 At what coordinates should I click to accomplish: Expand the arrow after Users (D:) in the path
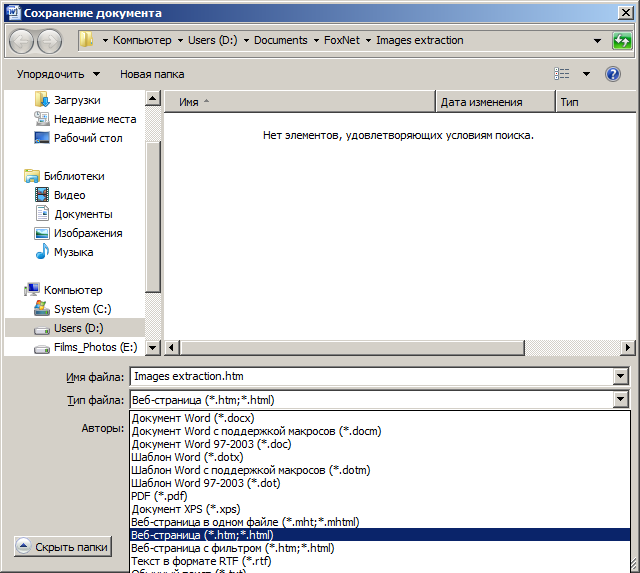[246, 40]
